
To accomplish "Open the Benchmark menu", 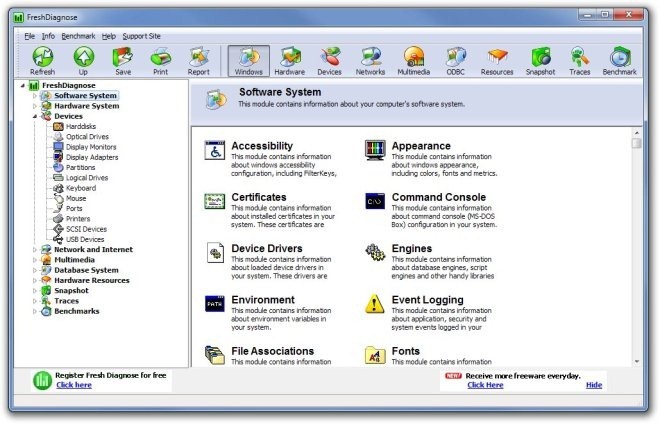I will (78, 36).
